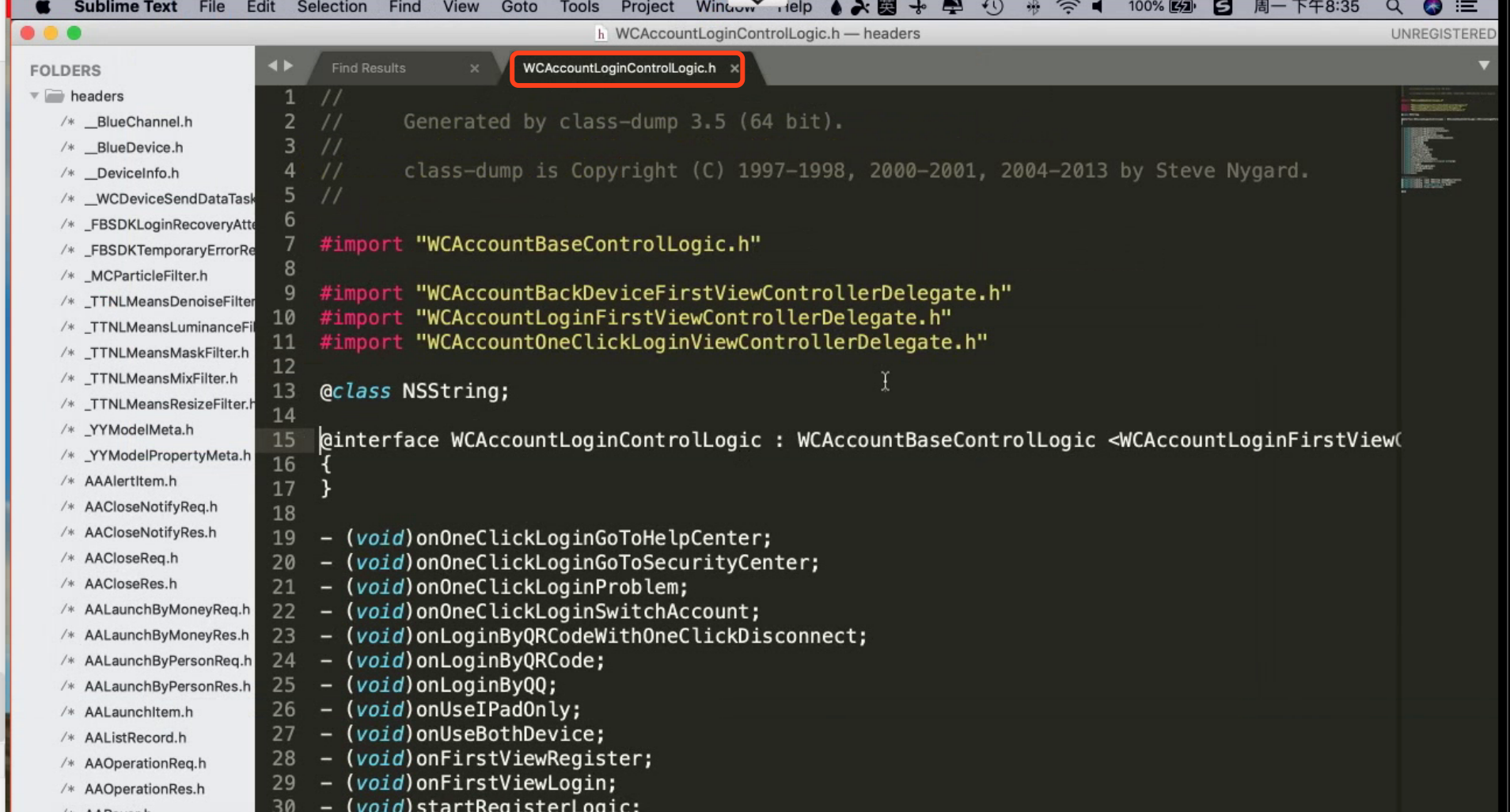Open _YYModelMeta.h in the sidebar
The height and width of the screenshot is (812, 1510).
coord(139,430)
